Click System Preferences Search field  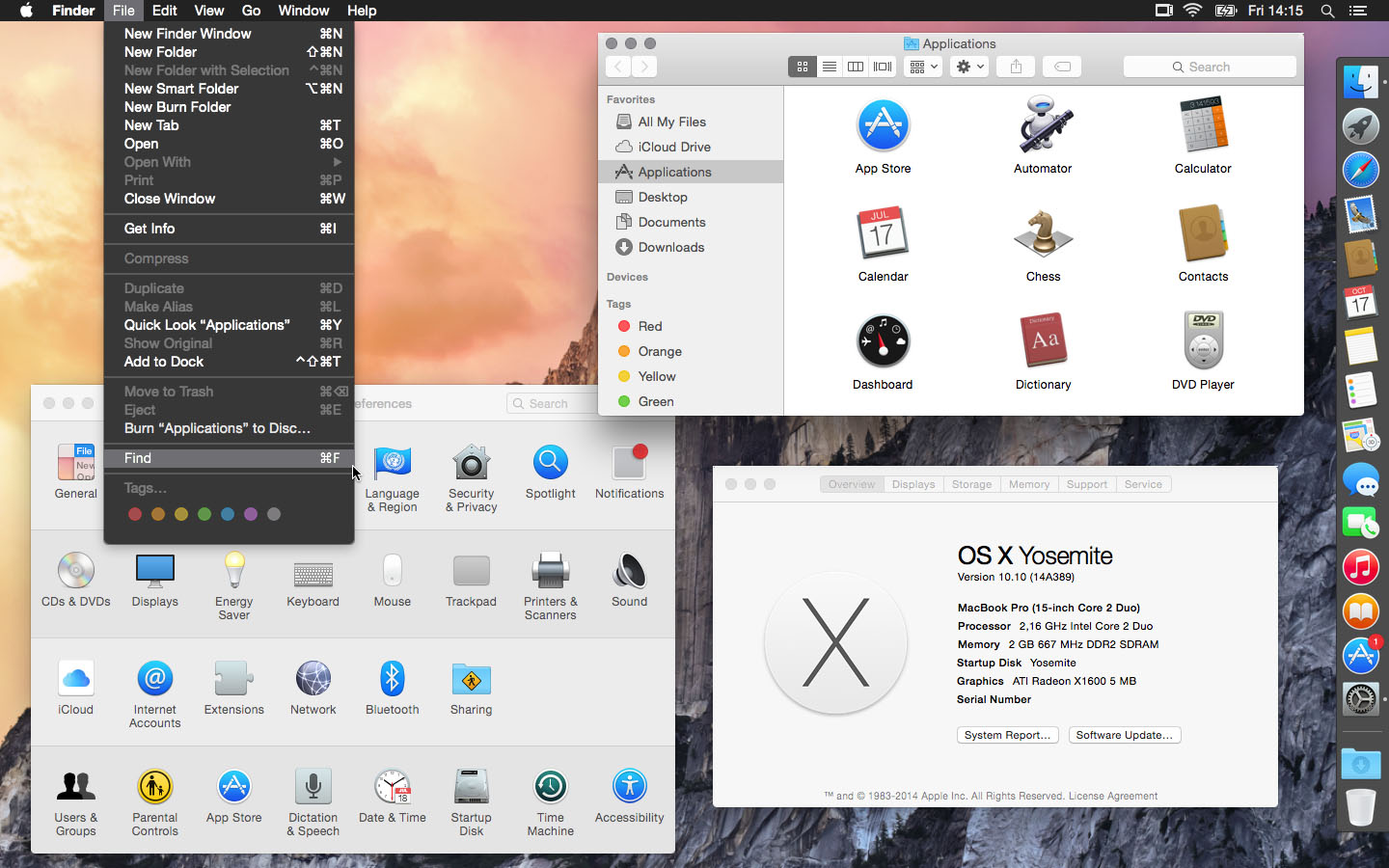click(552, 403)
